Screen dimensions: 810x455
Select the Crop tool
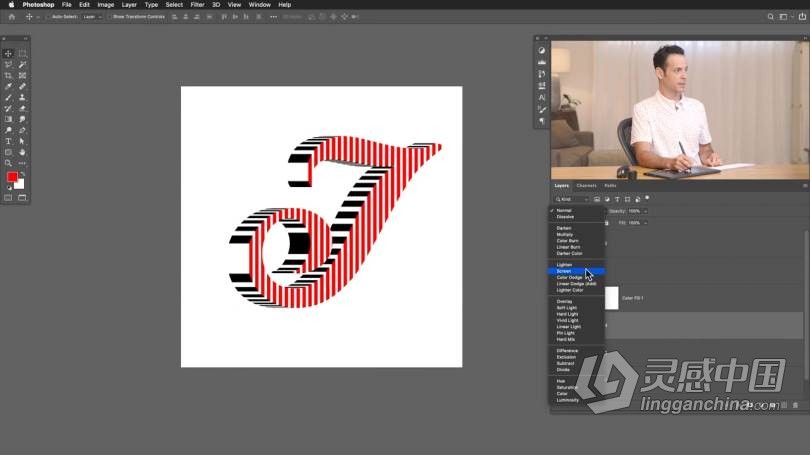(x=9, y=75)
